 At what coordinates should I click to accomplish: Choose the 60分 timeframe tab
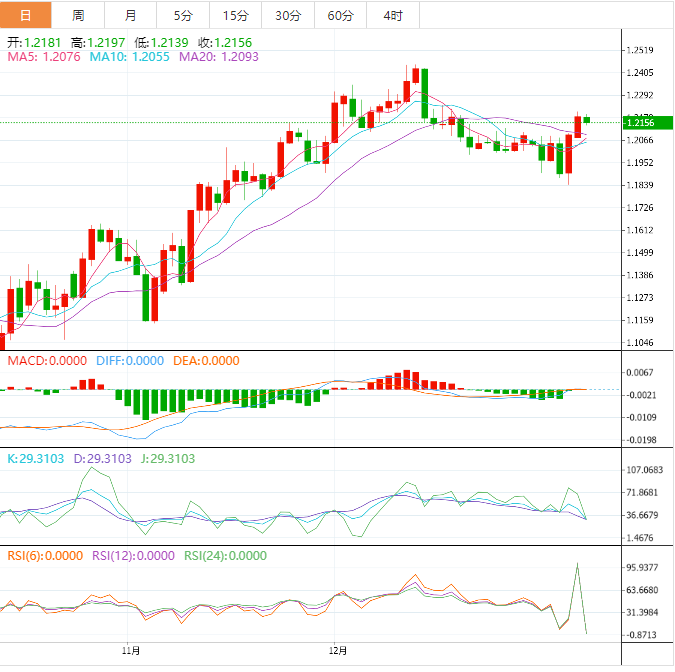click(x=340, y=15)
